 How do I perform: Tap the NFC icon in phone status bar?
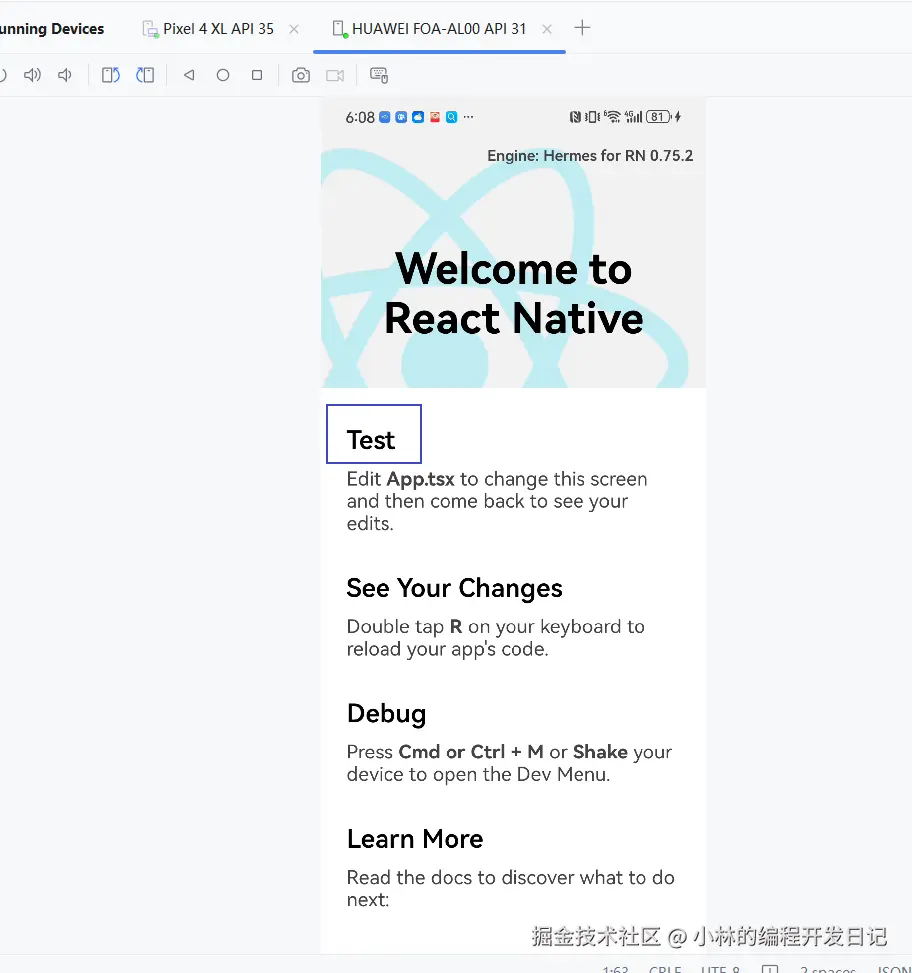pyautogui.click(x=575, y=117)
